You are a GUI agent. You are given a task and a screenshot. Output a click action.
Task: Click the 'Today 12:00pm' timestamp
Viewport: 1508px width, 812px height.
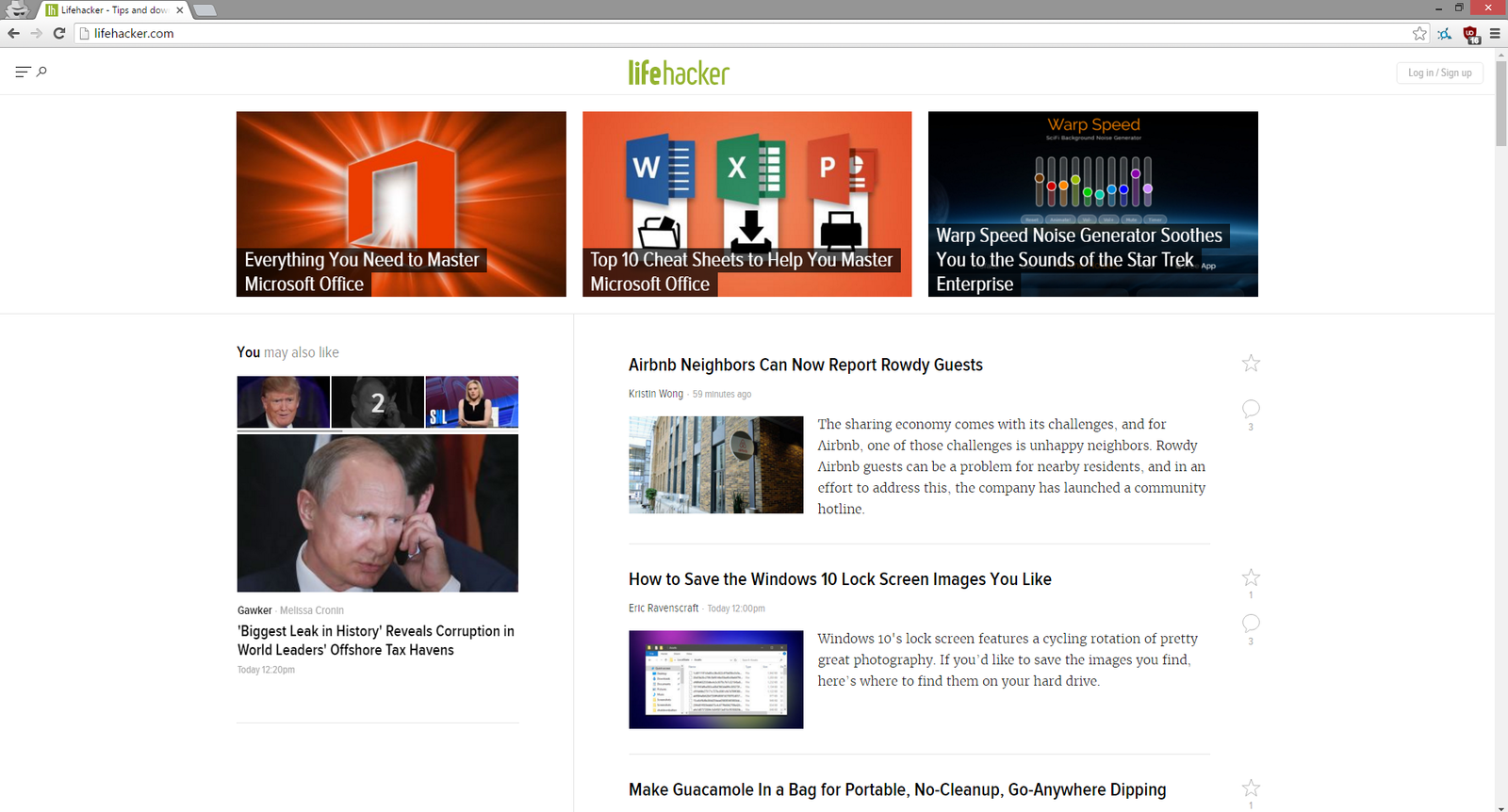[x=736, y=609]
